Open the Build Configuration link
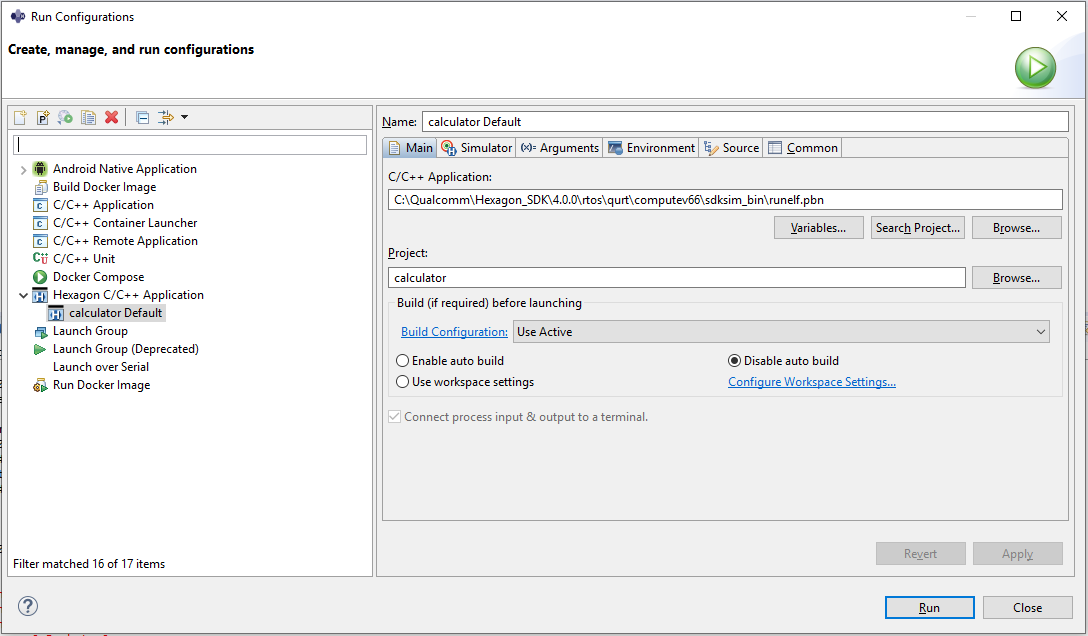Viewport: 1088px width, 636px height. click(x=454, y=332)
